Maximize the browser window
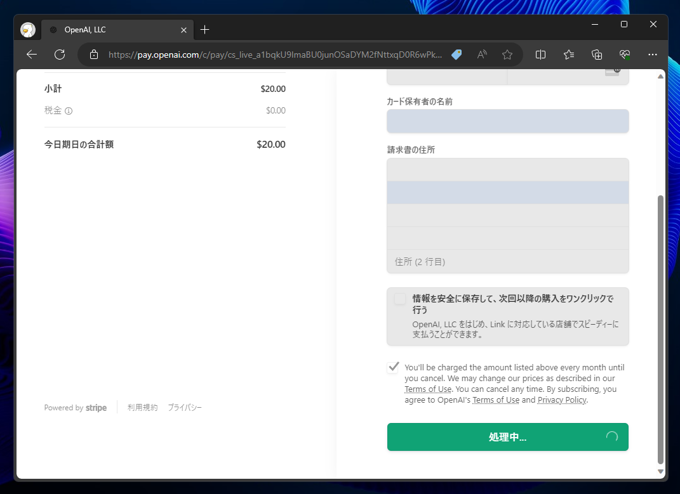The width and height of the screenshot is (680, 494). click(x=624, y=24)
